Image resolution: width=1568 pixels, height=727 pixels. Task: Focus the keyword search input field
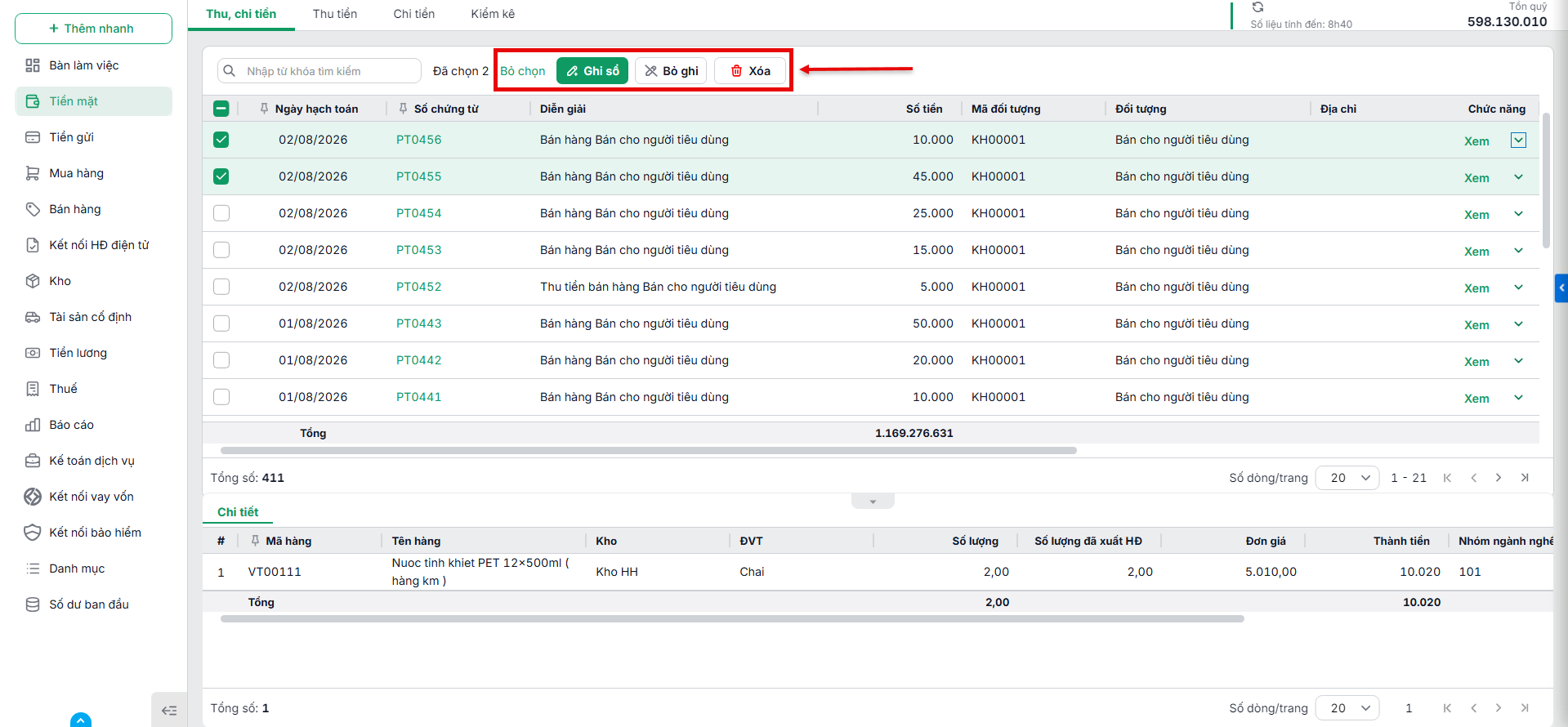coord(319,71)
